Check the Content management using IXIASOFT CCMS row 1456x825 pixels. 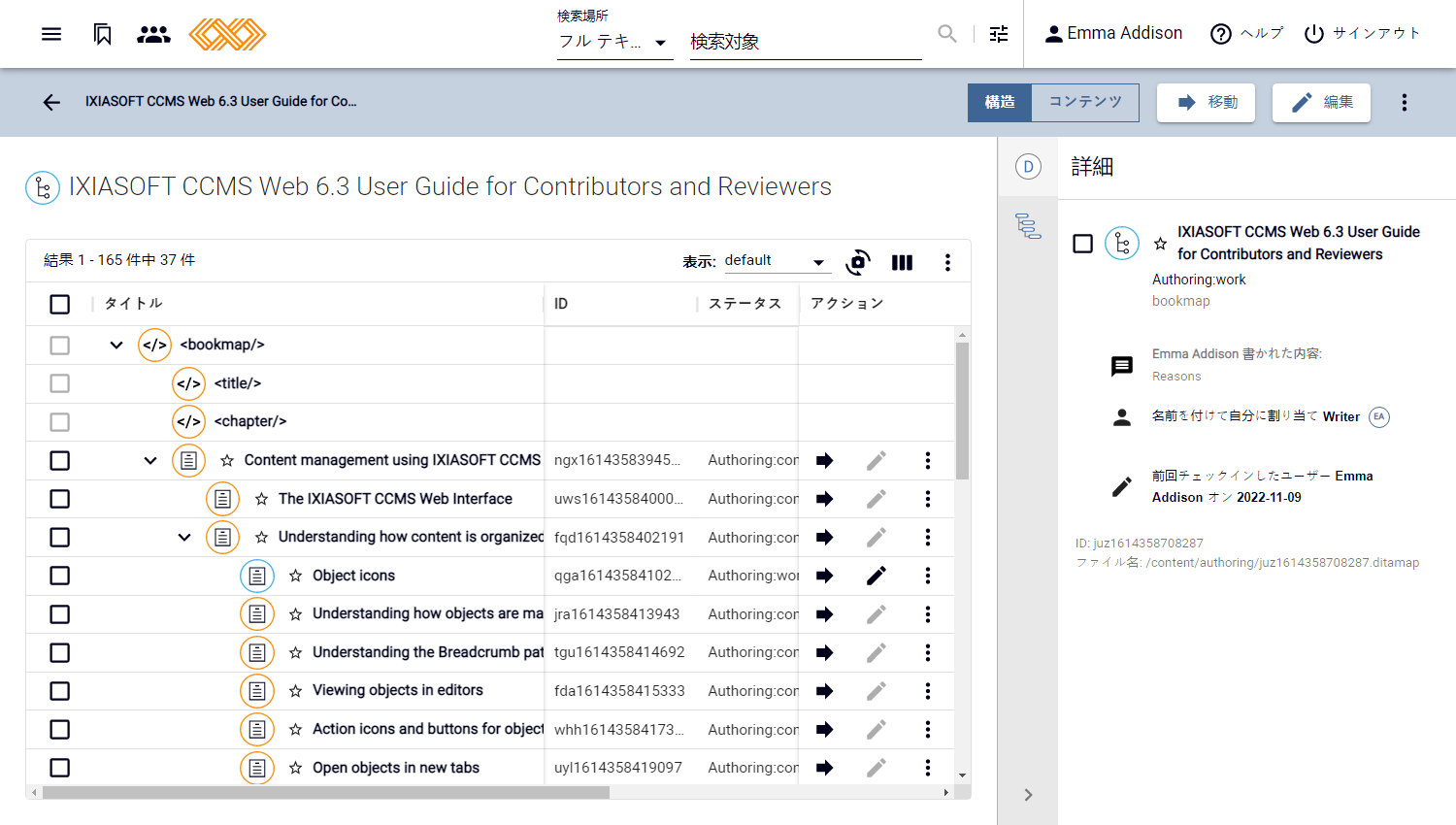[x=59, y=460]
